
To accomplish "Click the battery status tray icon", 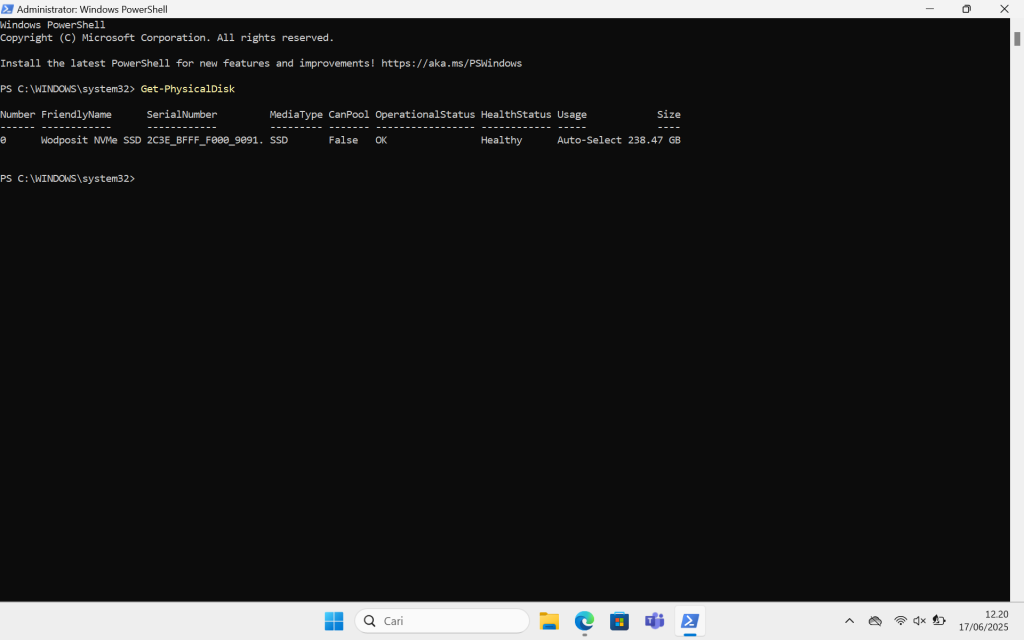I will point(938,620).
